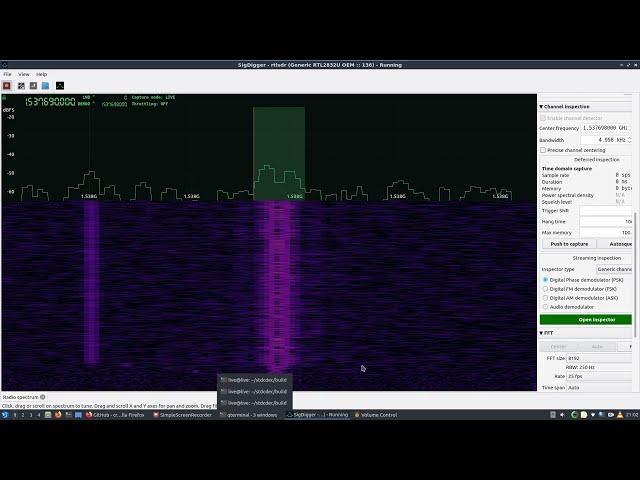The height and width of the screenshot is (480, 640).
Task: Open the View menu
Action: [x=24, y=74]
